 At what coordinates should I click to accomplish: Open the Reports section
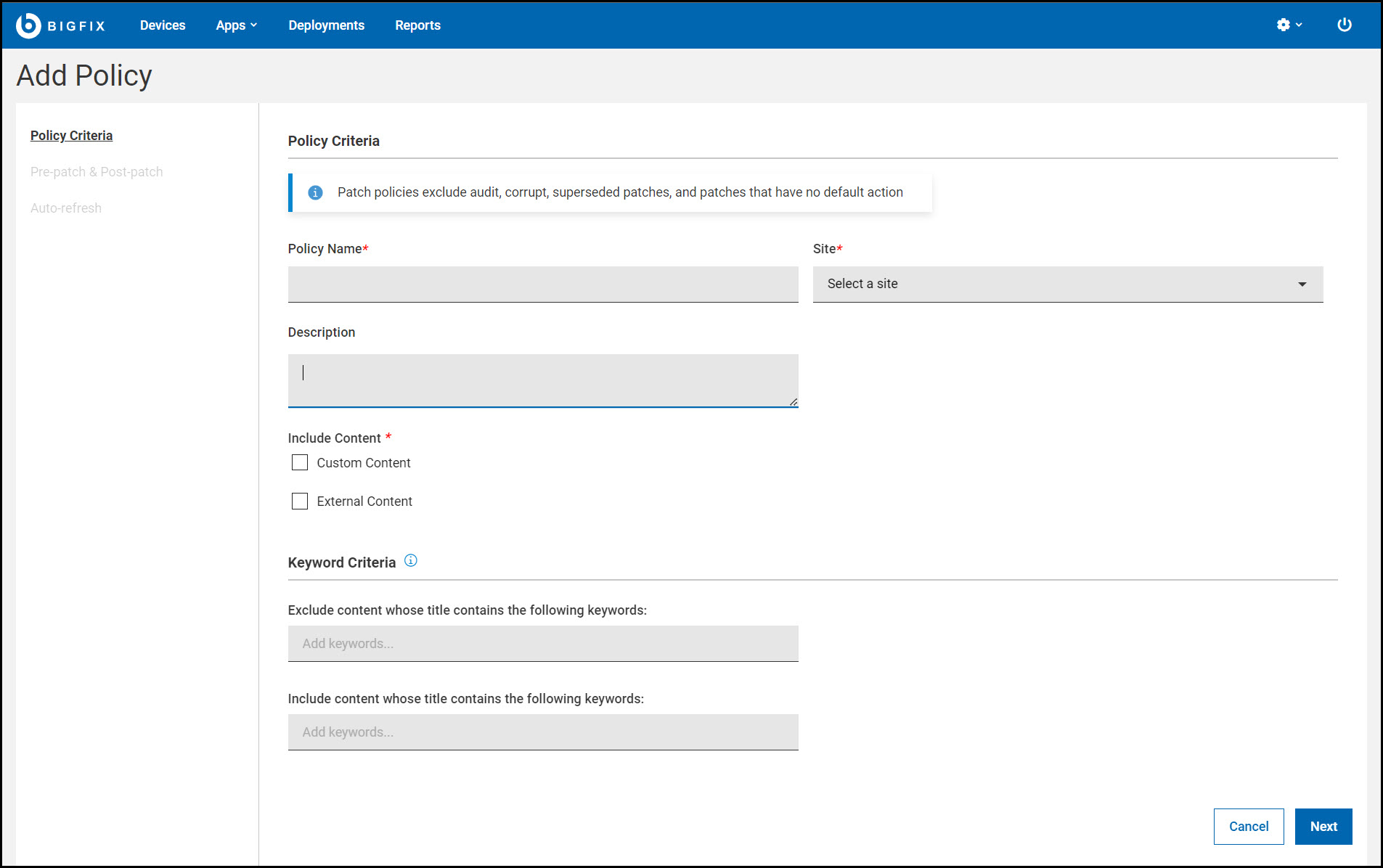[417, 25]
